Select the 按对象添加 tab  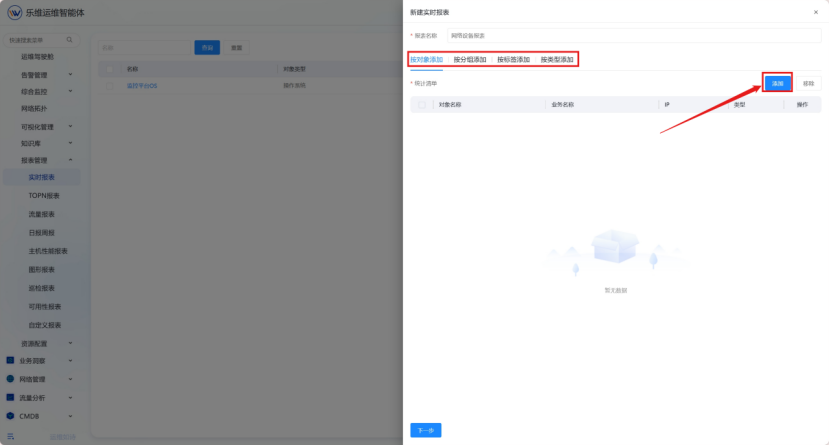coord(427,60)
